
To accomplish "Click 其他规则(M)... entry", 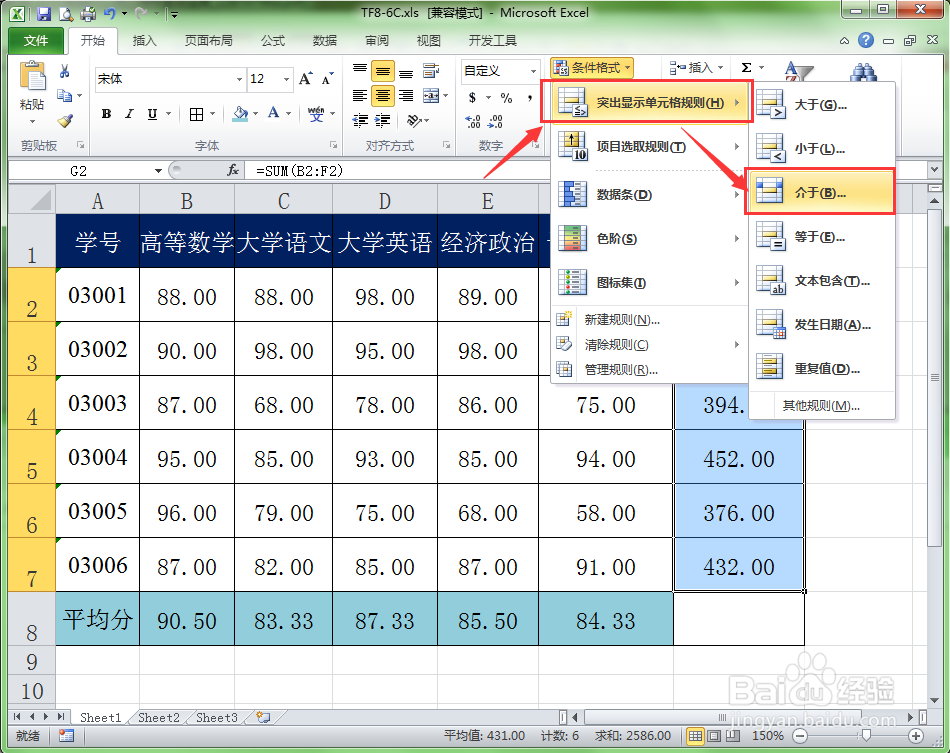I will point(821,406).
